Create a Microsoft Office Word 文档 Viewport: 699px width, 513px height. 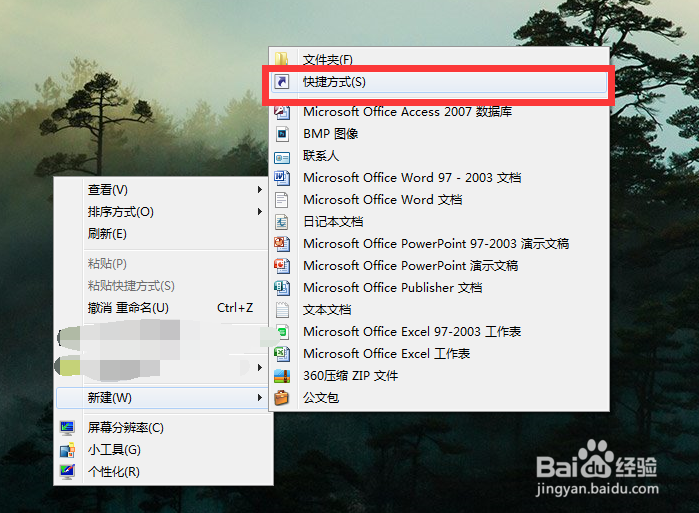pos(439,200)
